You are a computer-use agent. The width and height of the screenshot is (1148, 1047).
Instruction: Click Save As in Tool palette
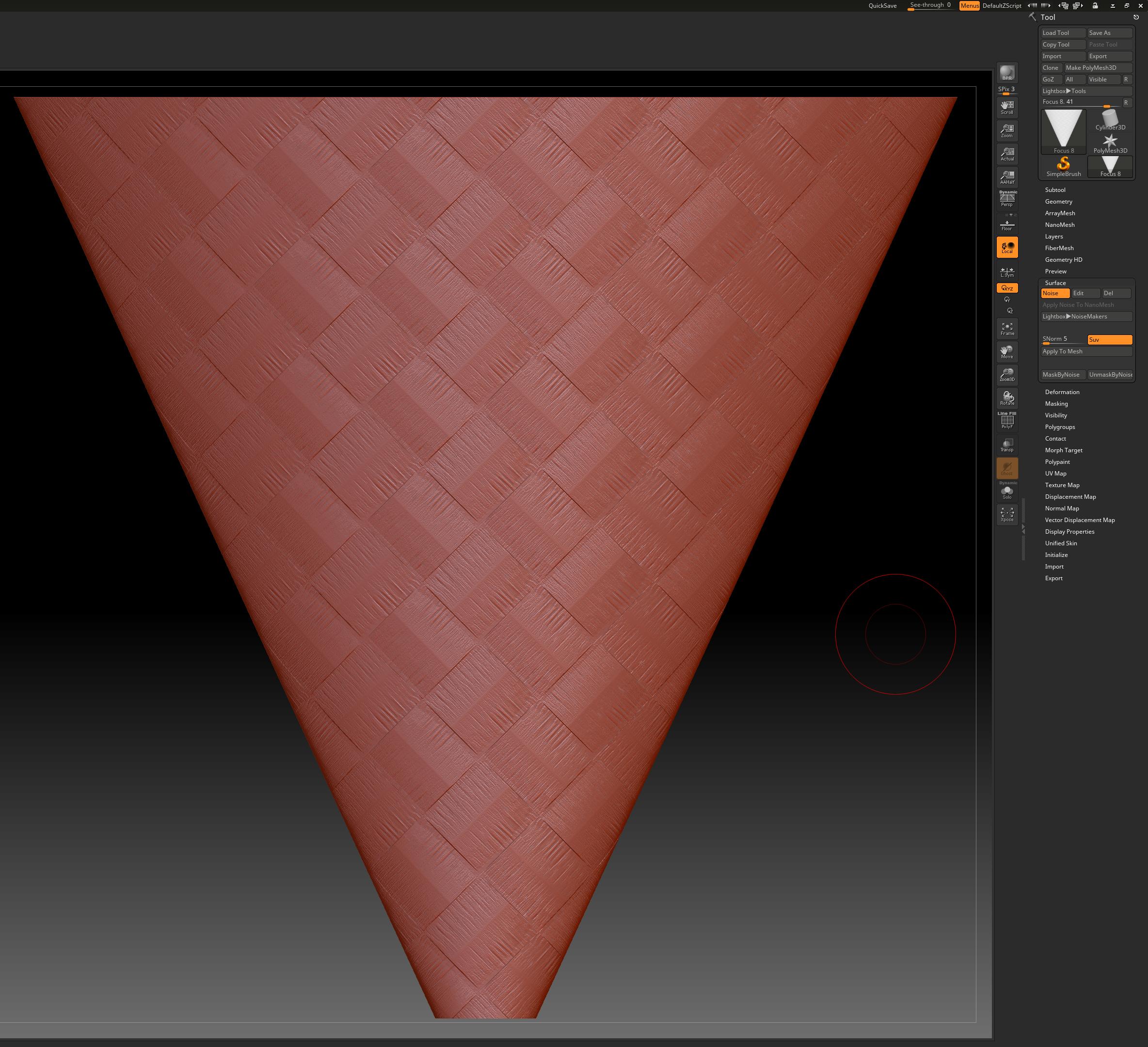[x=1109, y=33]
